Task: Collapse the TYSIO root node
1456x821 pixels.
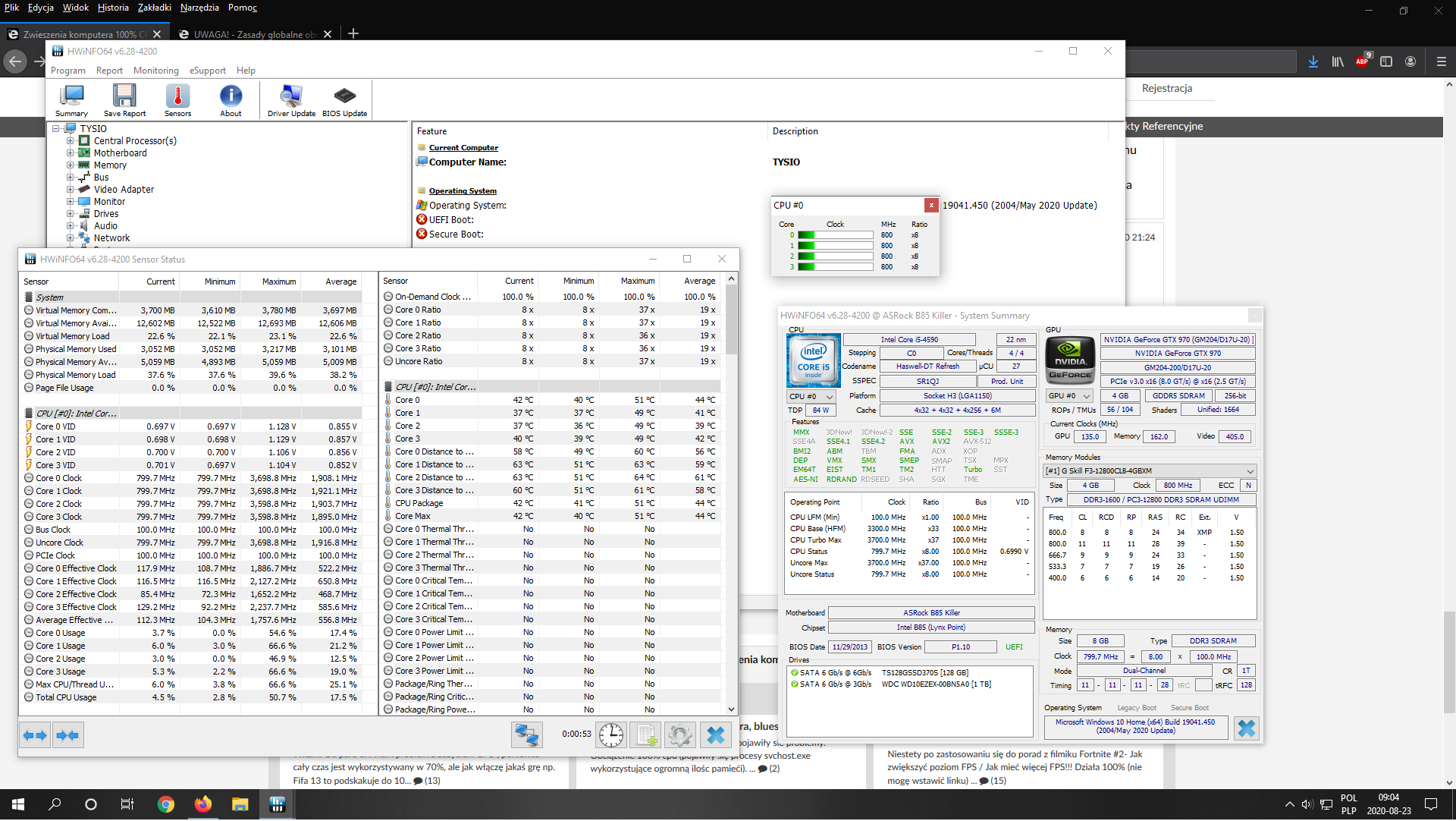Action: click(56, 129)
